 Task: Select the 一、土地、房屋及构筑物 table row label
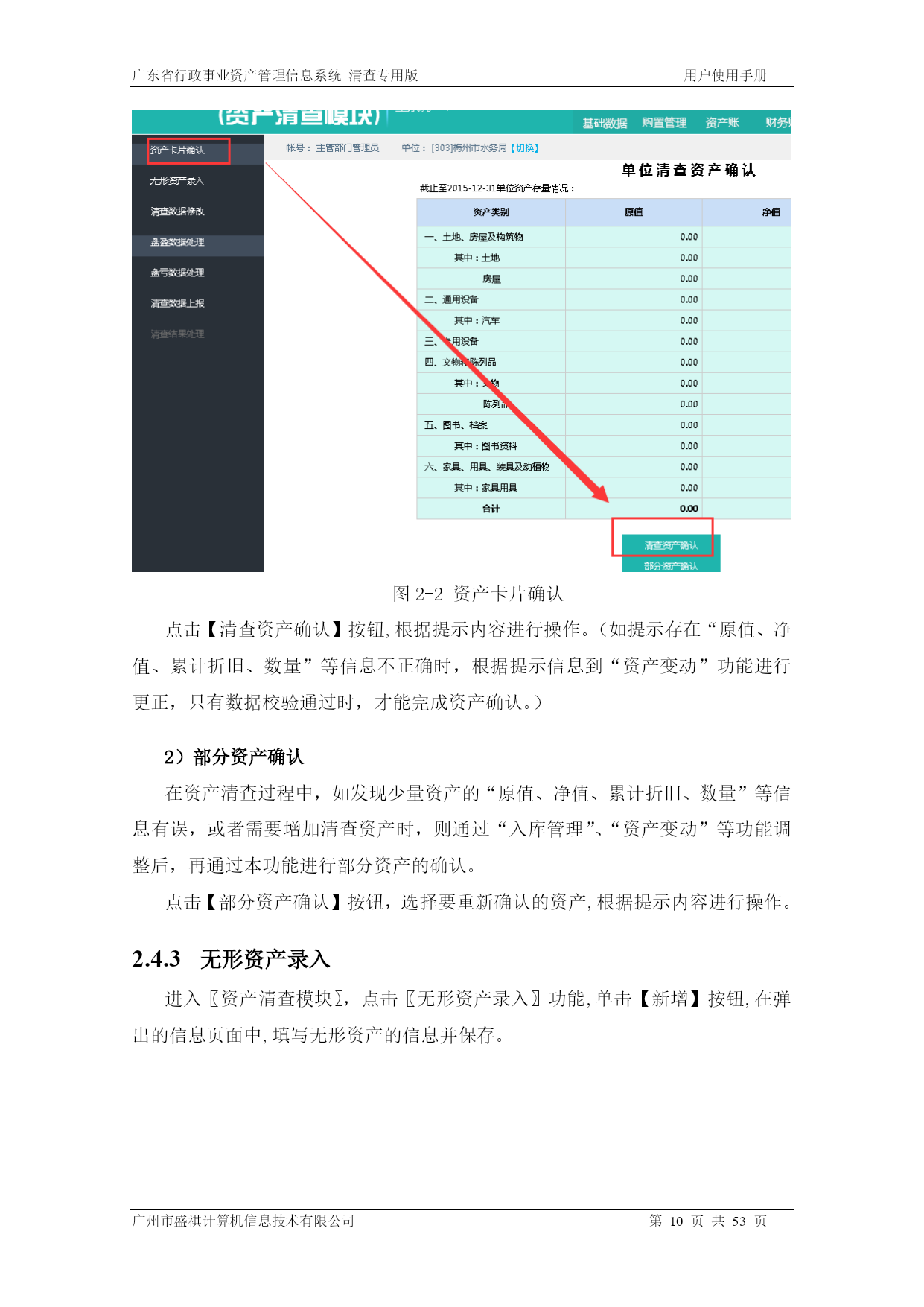point(474,237)
